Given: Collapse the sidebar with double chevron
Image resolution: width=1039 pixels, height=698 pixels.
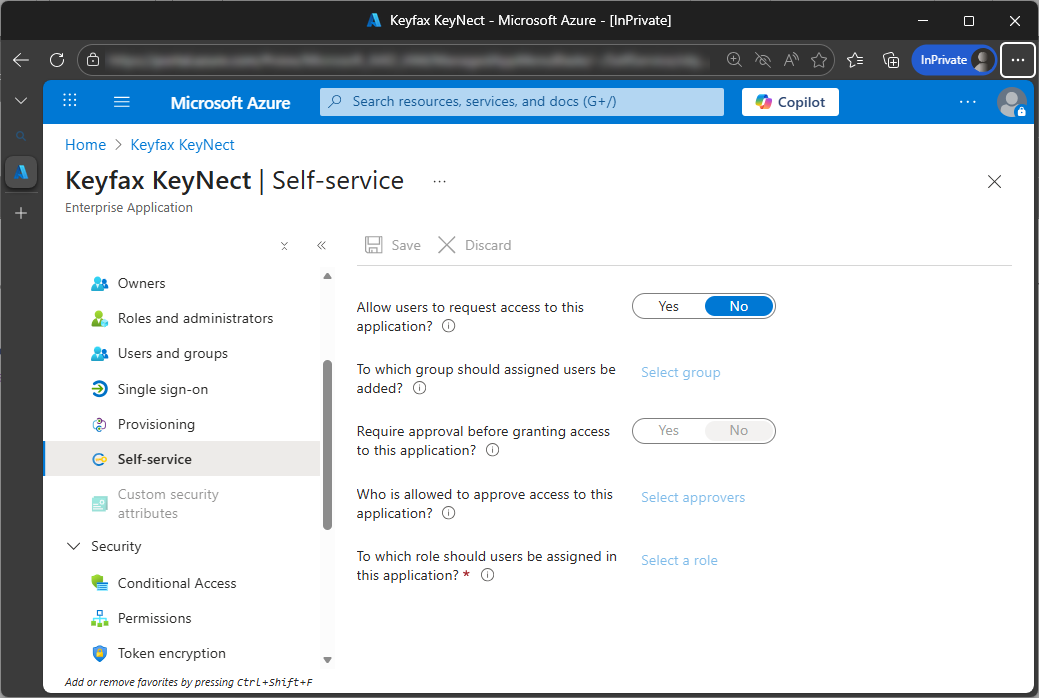Looking at the screenshot, I should pos(321,245).
